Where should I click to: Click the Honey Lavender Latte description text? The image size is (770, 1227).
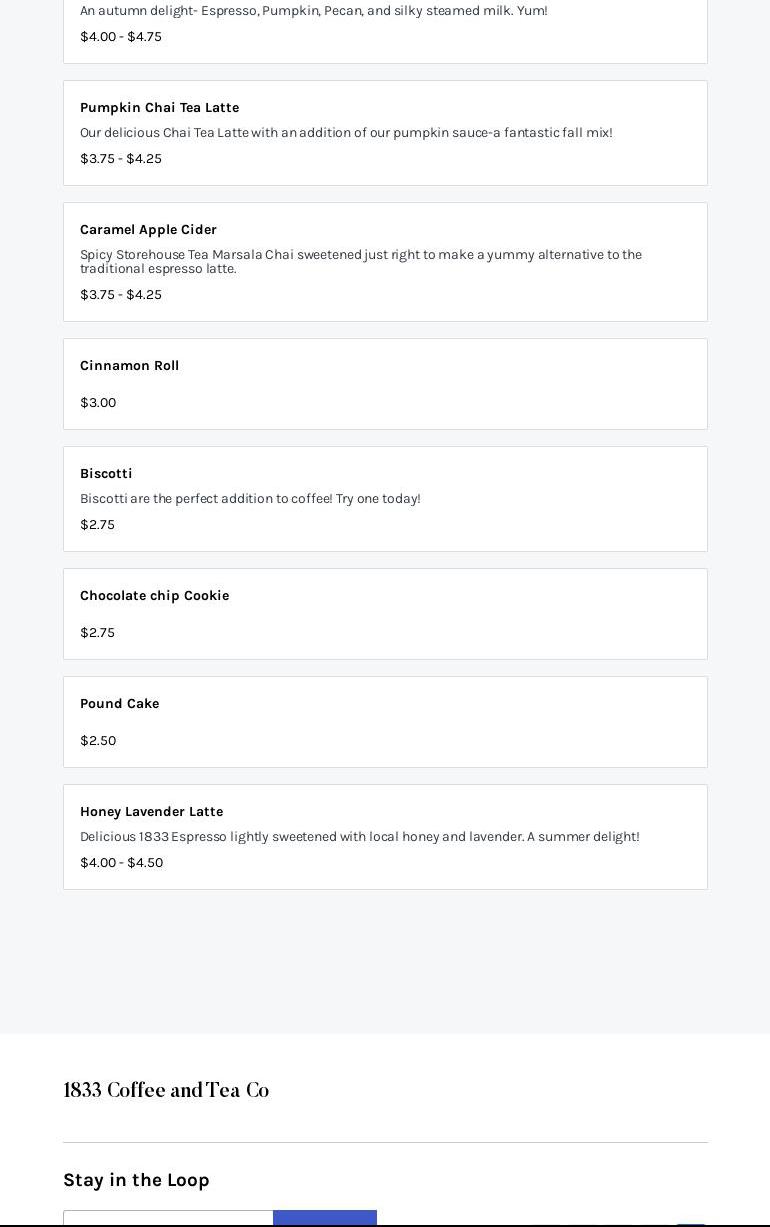tap(359, 837)
